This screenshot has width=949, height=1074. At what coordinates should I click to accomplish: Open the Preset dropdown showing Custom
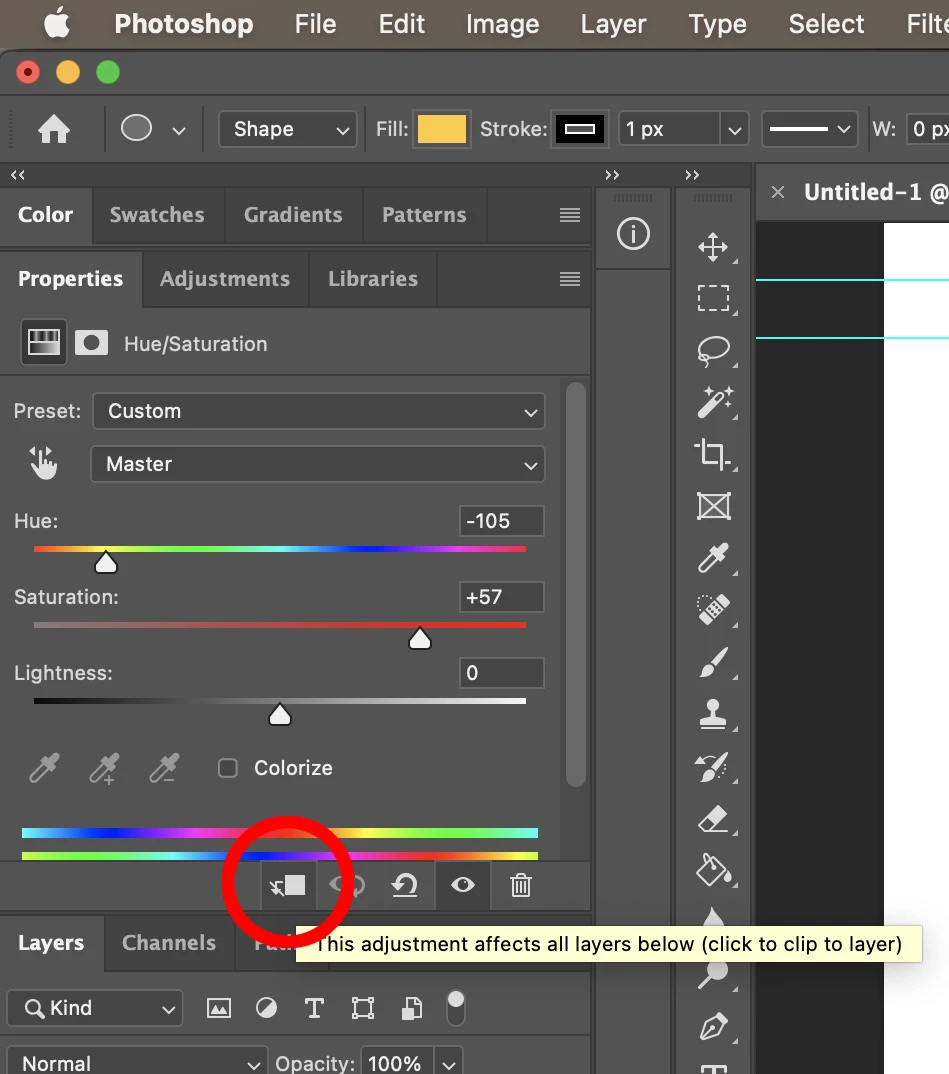pyautogui.click(x=319, y=411)
